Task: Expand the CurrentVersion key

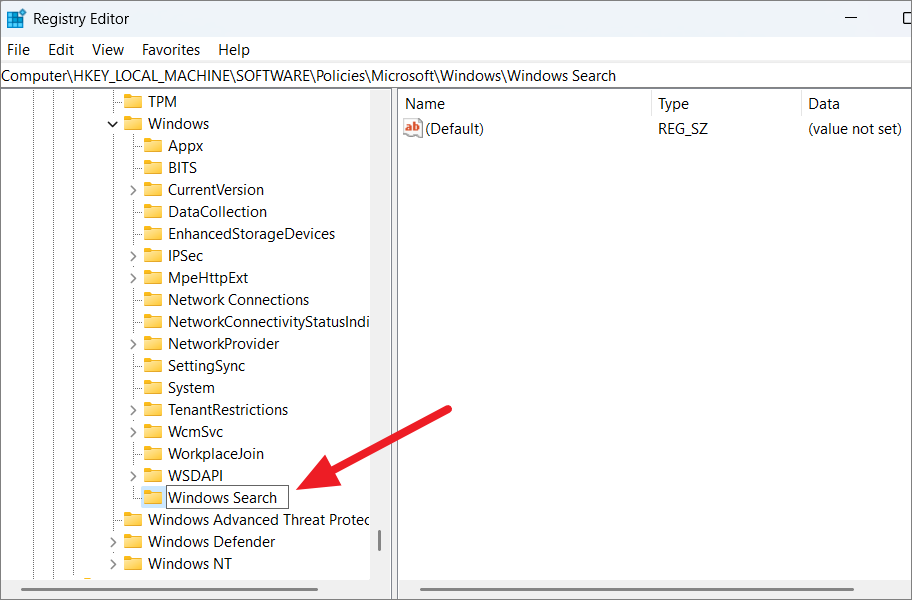Action: [133, 190]
